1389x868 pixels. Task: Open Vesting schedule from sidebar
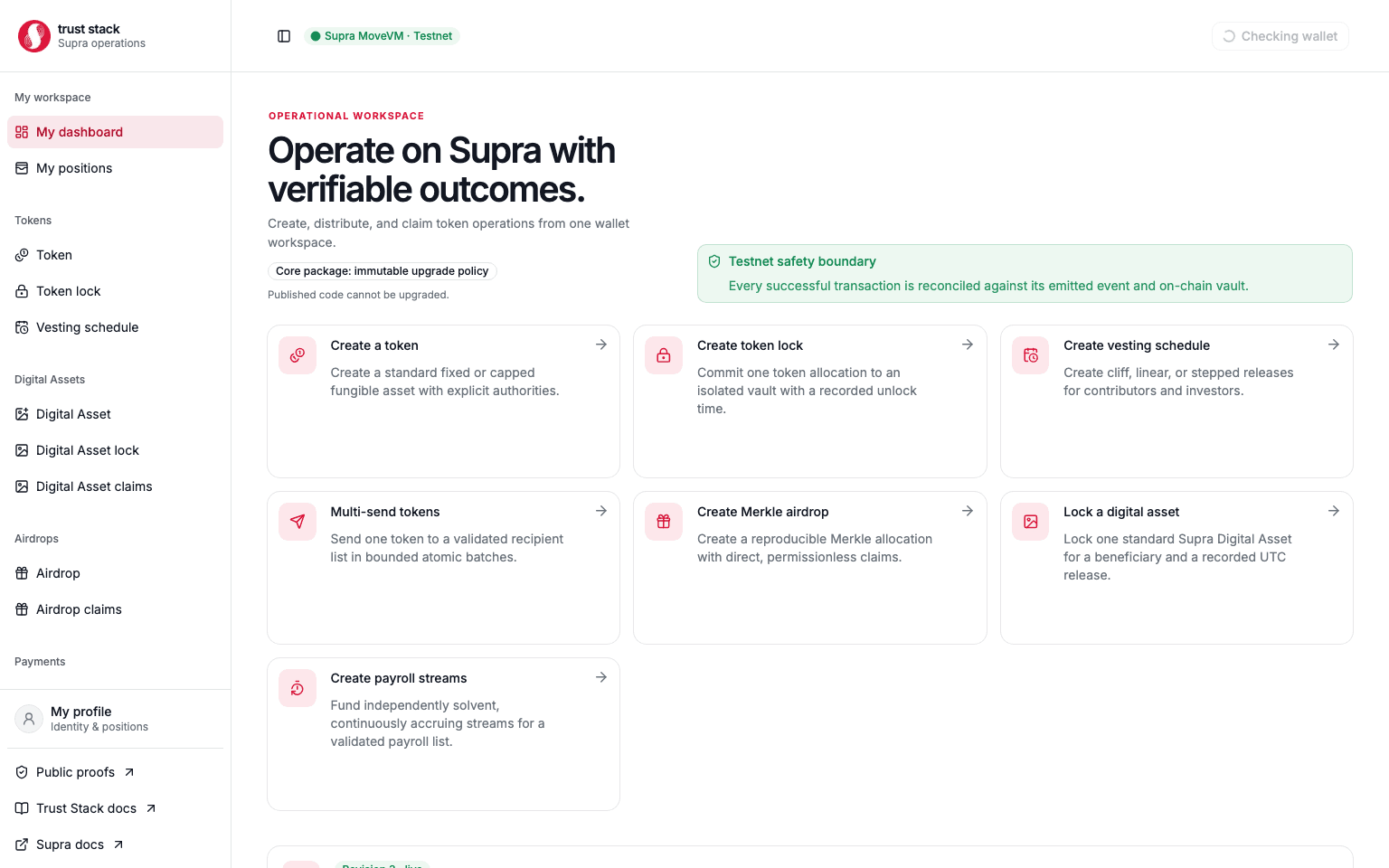coord(116,327)
